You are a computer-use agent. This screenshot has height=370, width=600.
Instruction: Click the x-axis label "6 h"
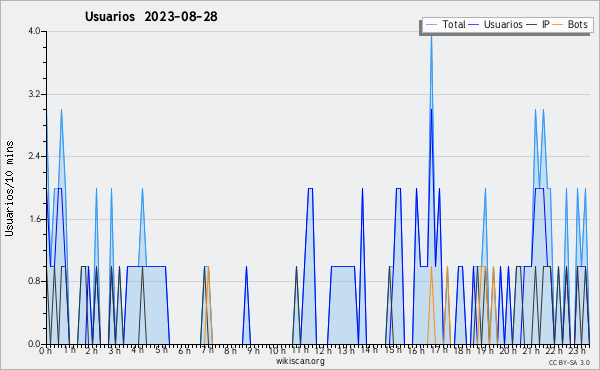click(184, 351)
